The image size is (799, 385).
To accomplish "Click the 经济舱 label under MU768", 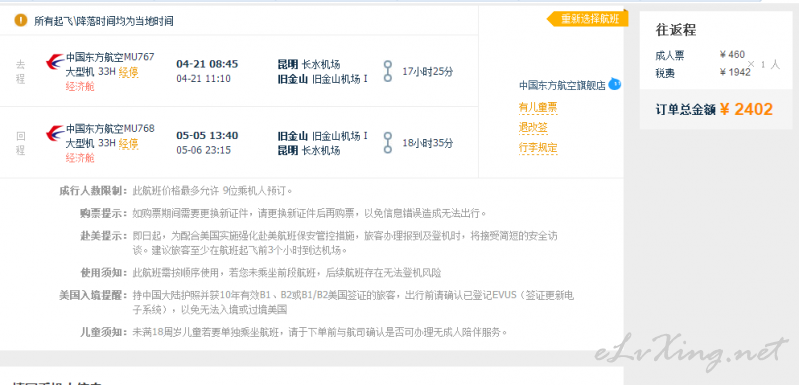I will click(80, 158).
